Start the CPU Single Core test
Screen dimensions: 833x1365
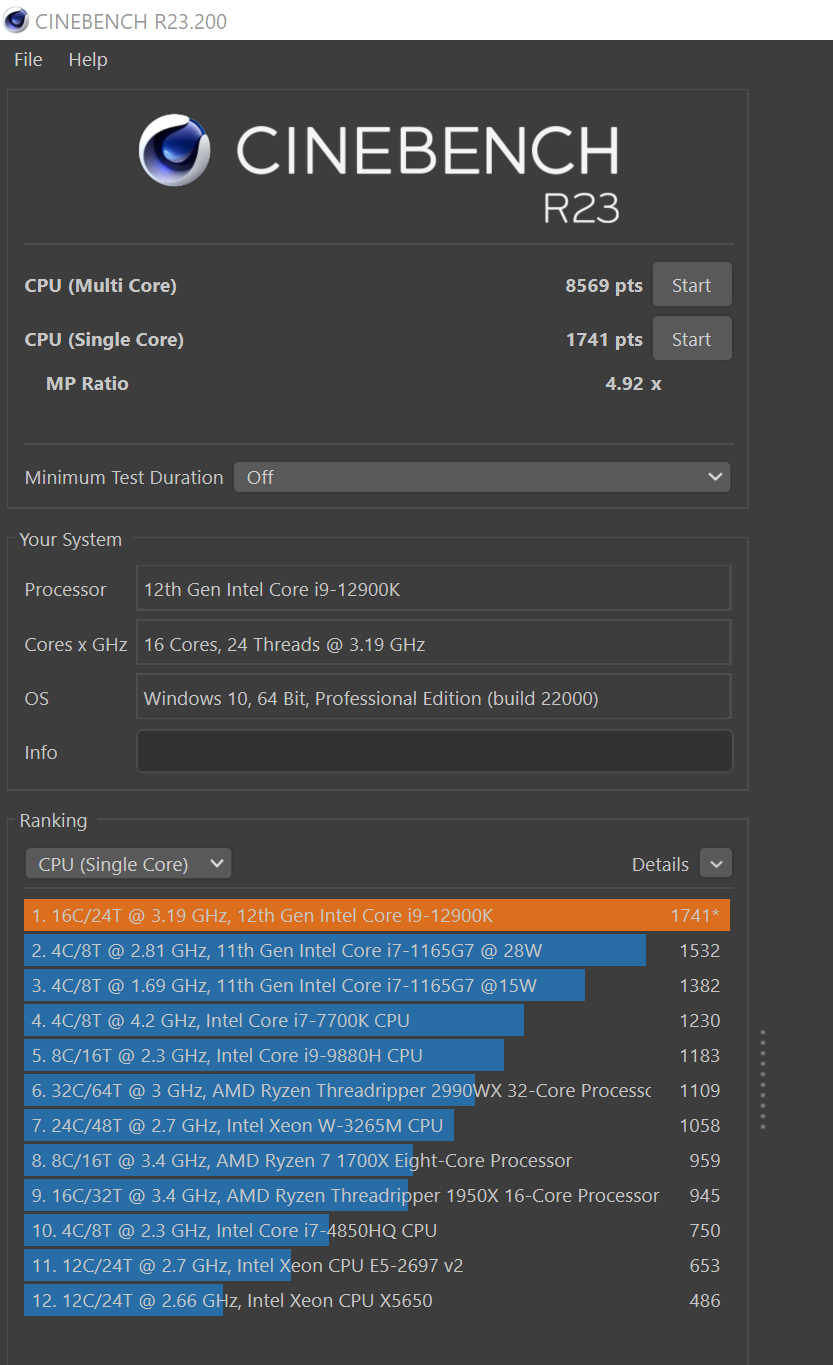[692, 339]
